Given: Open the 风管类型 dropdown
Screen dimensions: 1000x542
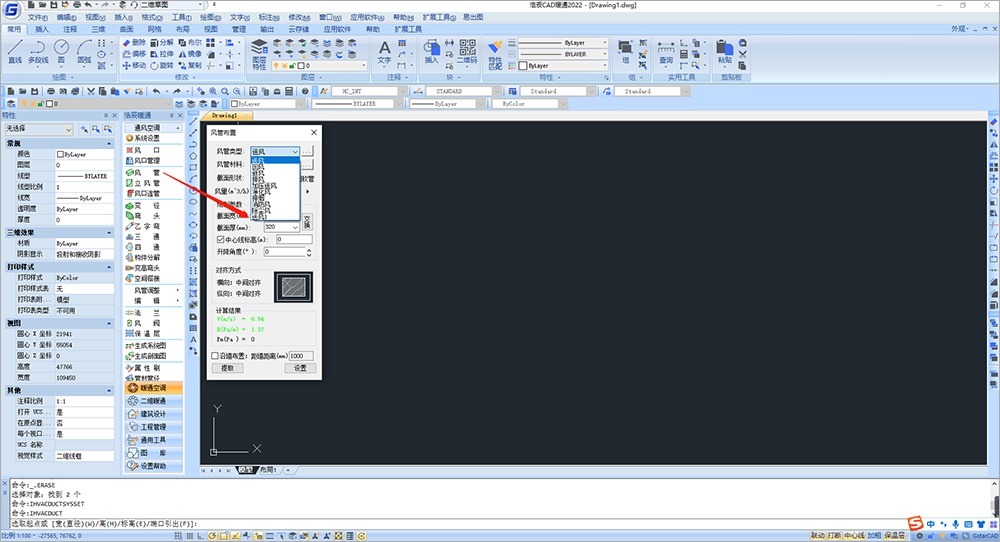Looking at the screenshot, I should pyautogui.click(x=294, y=151).
